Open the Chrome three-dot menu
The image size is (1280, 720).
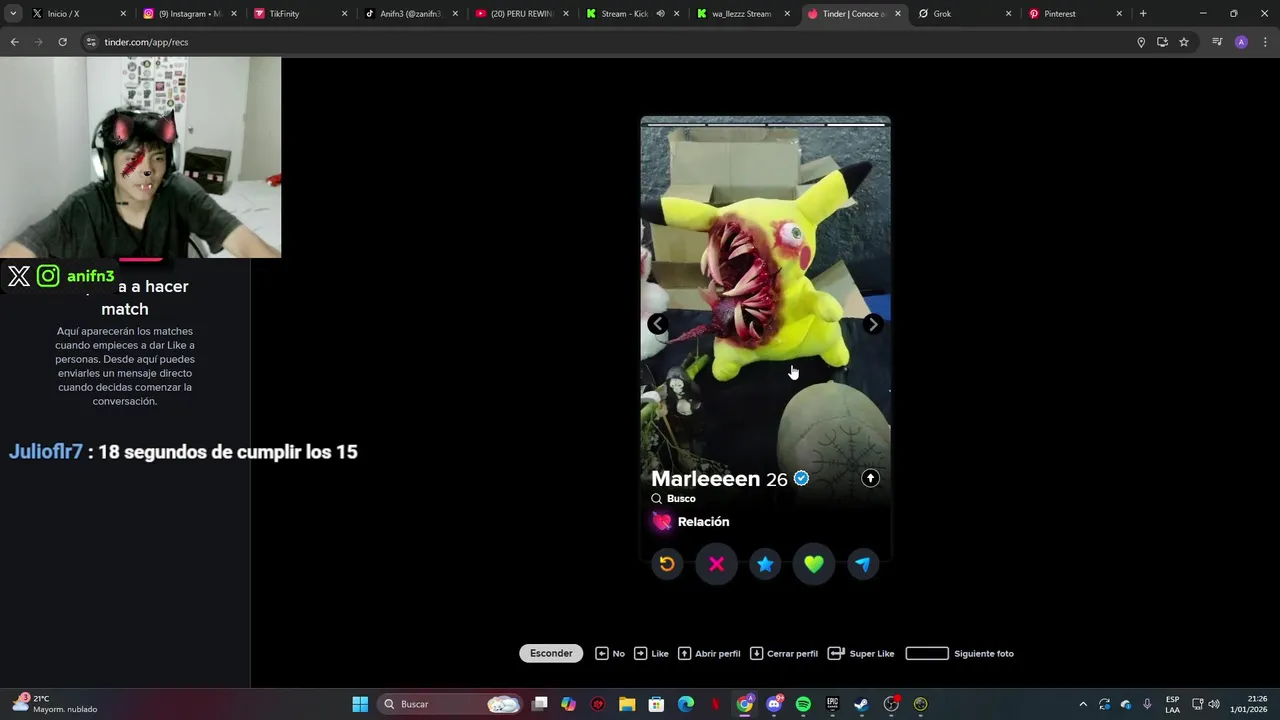(x=1265, y=42)
